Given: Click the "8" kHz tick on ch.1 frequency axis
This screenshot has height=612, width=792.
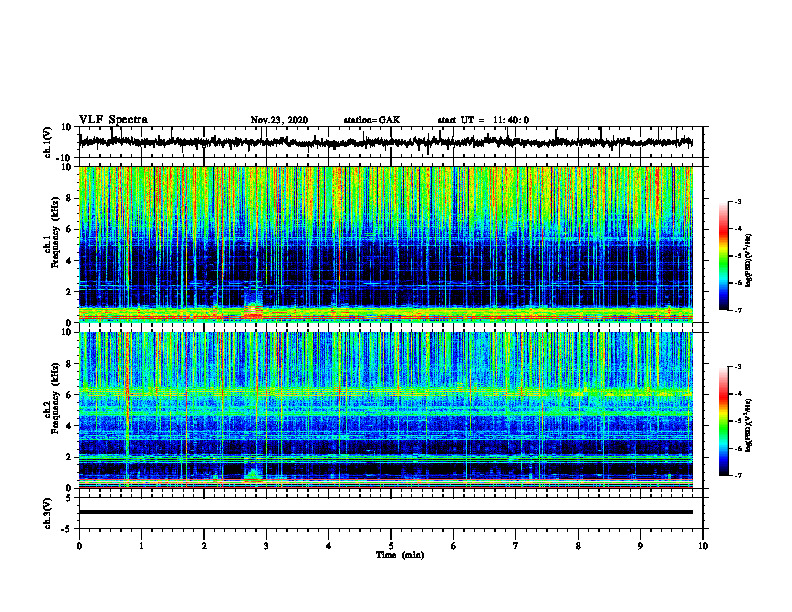Looking at the screenshot, I should (69, 198).
